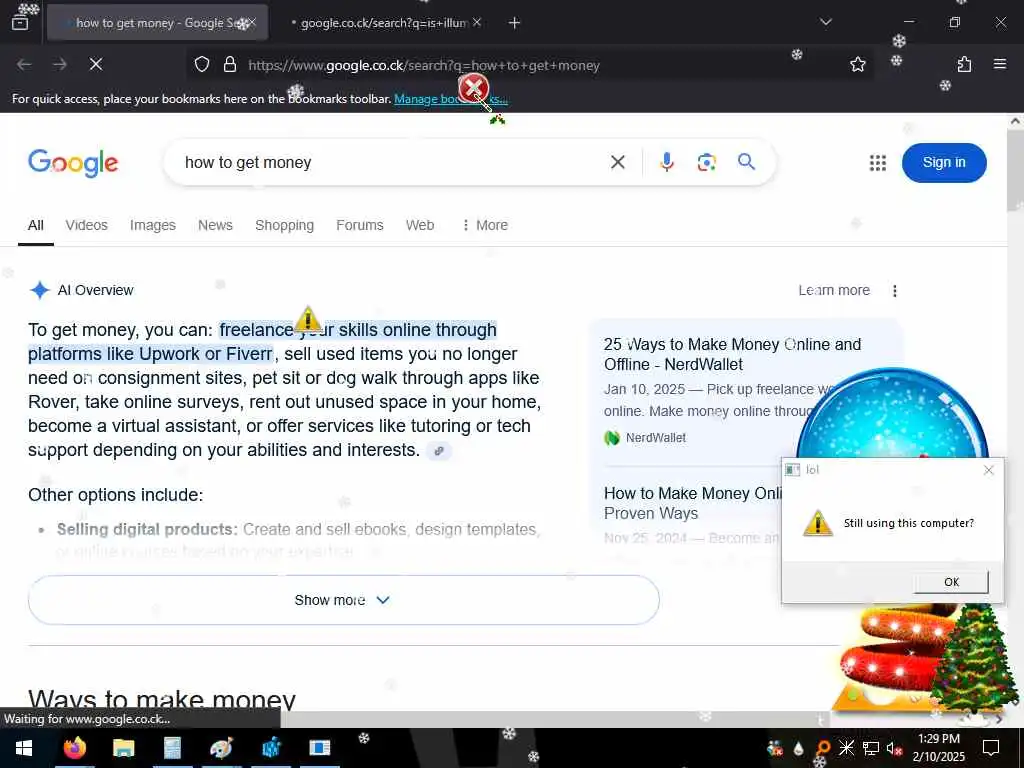Switch to 'how to get money' tab
The image size is (1024, 768).
click(157, 23)
